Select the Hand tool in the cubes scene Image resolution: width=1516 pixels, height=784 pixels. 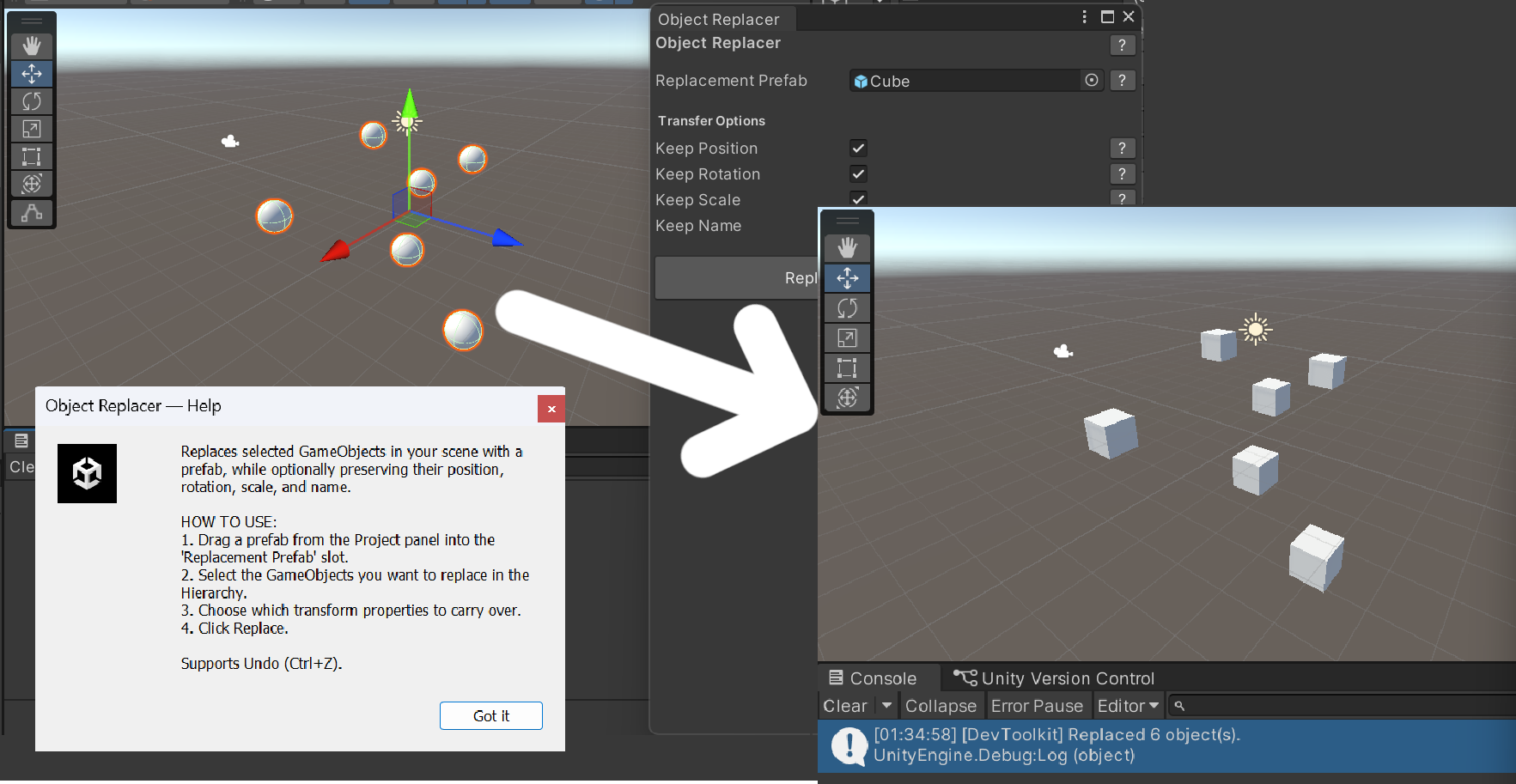(x=848, y=248)
